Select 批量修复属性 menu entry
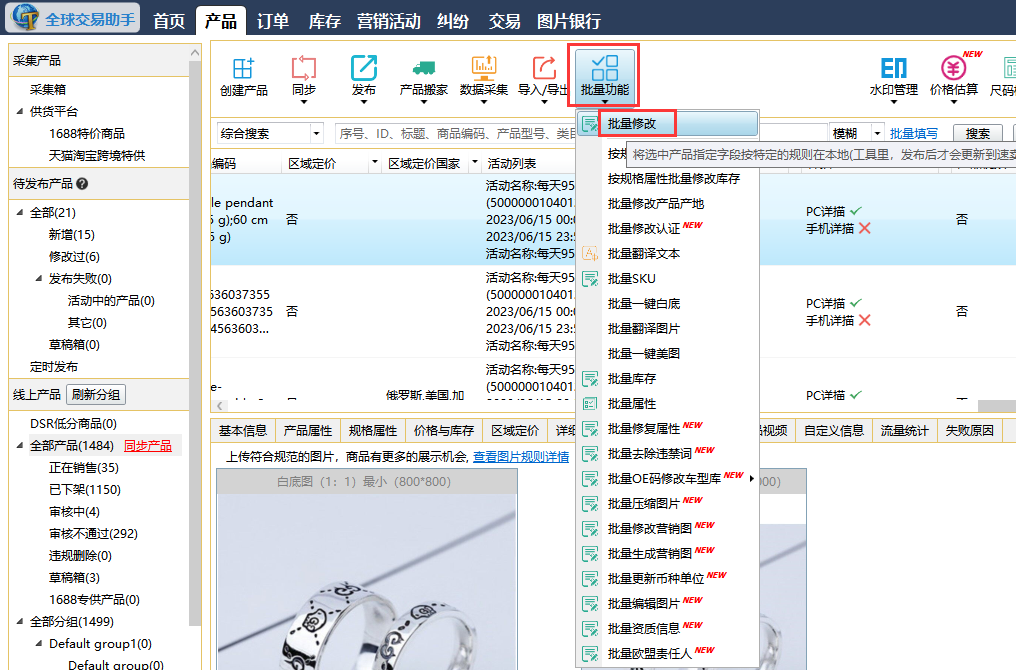This screenshot has width=1016, height=670. pyautogui.click(x=643, y=429)
